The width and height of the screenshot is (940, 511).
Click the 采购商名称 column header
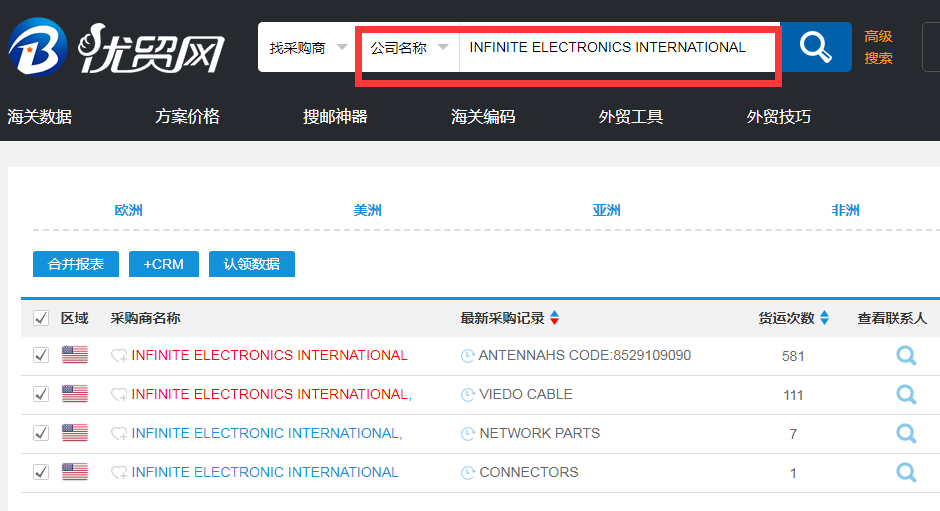point(145,318)
